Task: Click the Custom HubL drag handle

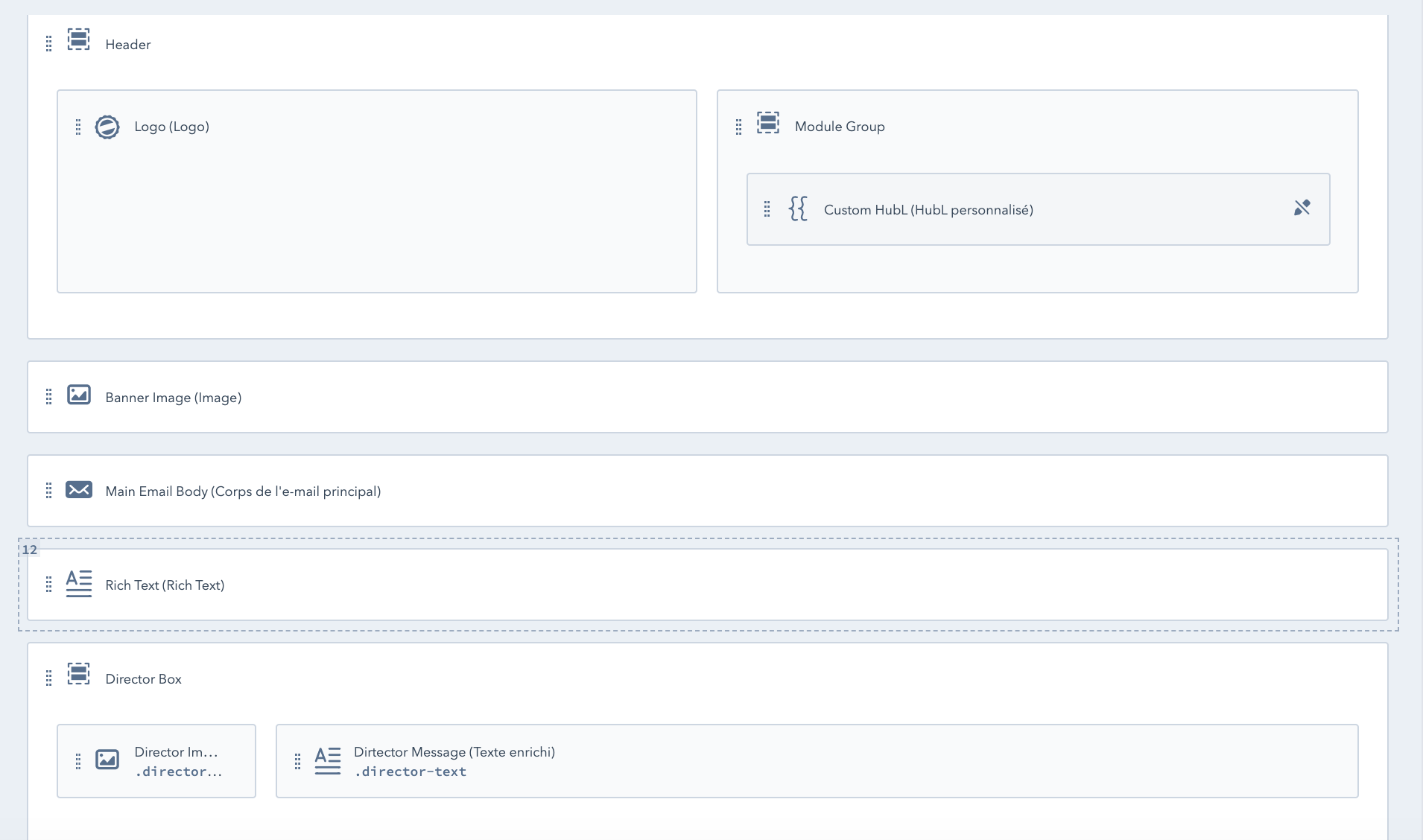Action: (767, 209)
